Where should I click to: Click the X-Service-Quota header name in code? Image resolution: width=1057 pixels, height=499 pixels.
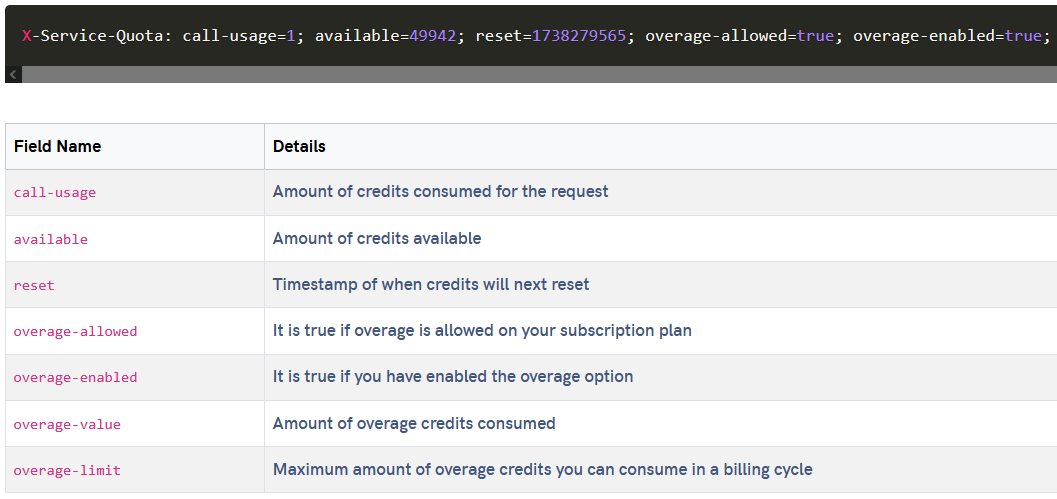97,36
